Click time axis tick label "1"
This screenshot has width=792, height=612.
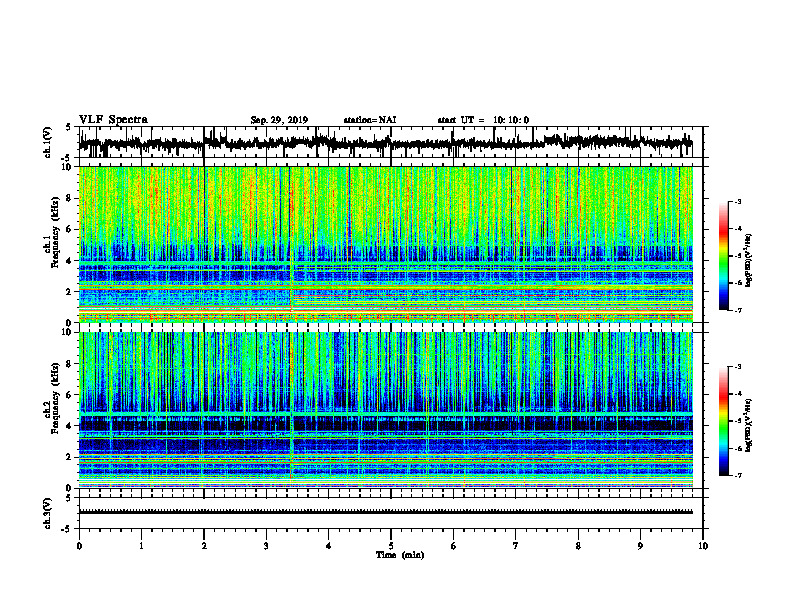(x=141, y=546)
